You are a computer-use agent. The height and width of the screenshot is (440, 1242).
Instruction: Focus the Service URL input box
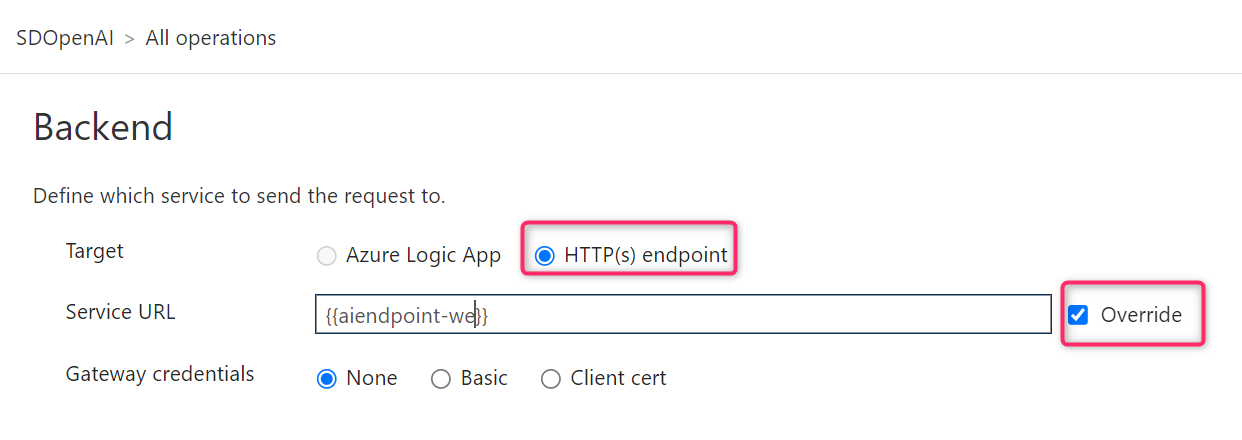[683, 315]
